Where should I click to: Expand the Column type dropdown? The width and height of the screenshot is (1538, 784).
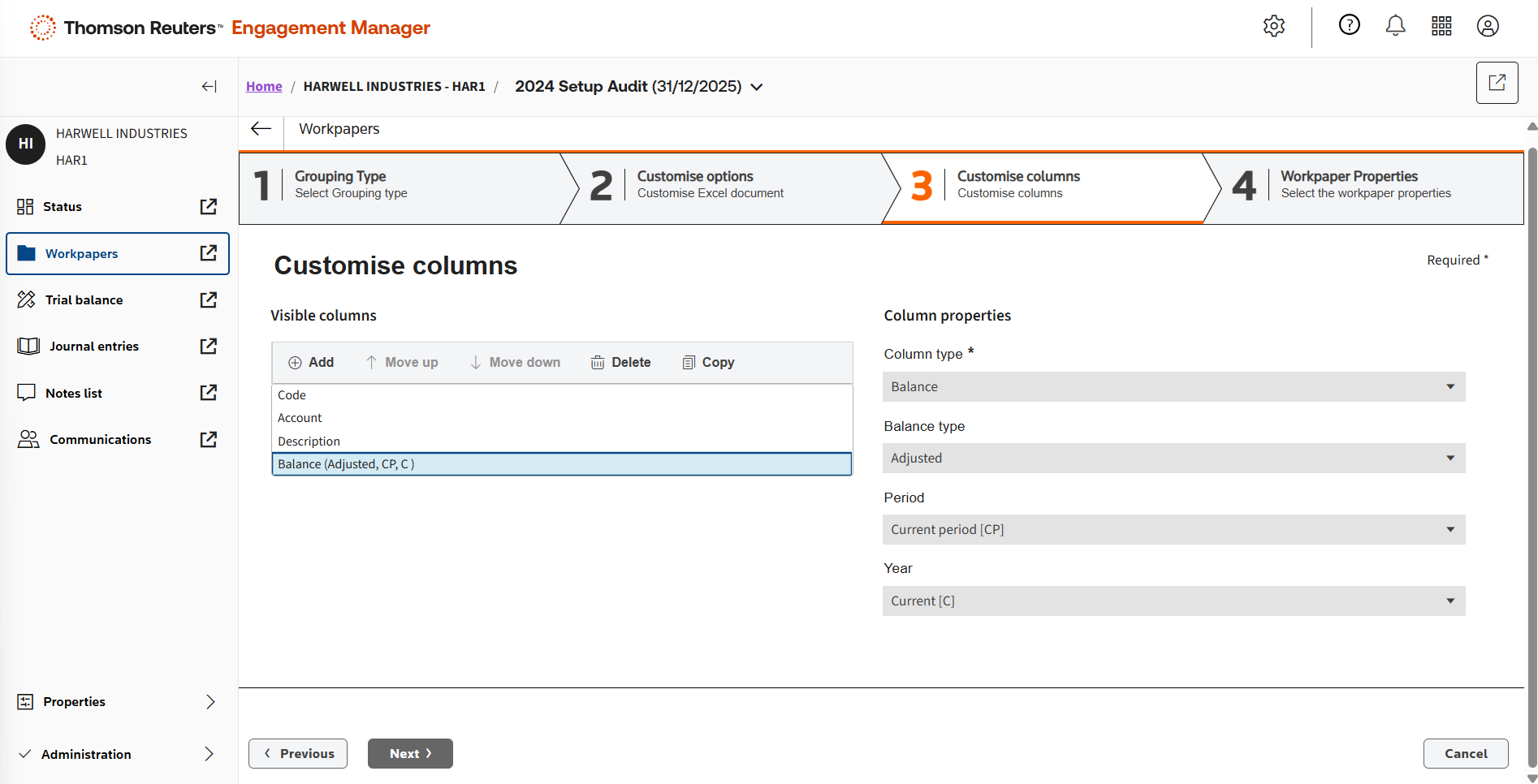tap(1173, 387)
